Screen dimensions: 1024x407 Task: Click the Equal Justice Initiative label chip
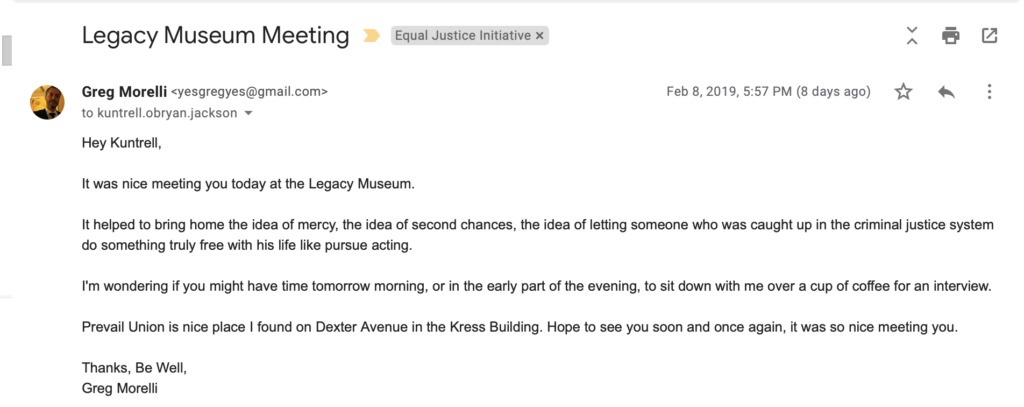[463, 36]
